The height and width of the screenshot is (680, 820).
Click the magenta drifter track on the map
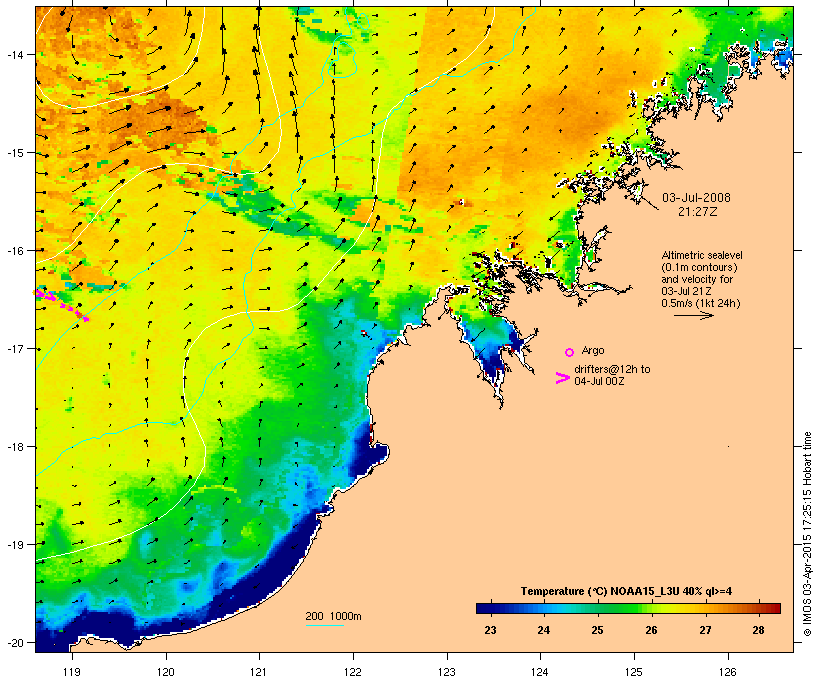point(62,305)
